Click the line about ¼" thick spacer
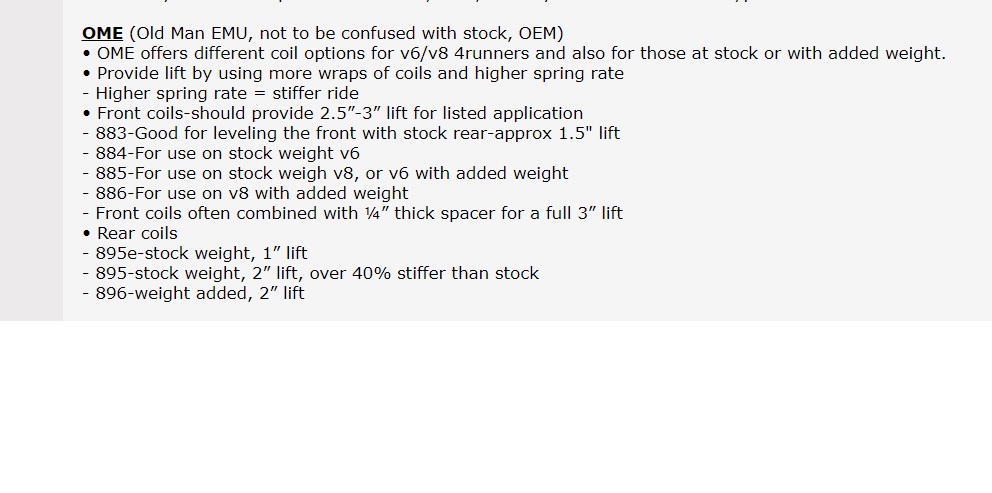Screen dimensions: 992x493 pyautogui.click(x=352, y=213)
